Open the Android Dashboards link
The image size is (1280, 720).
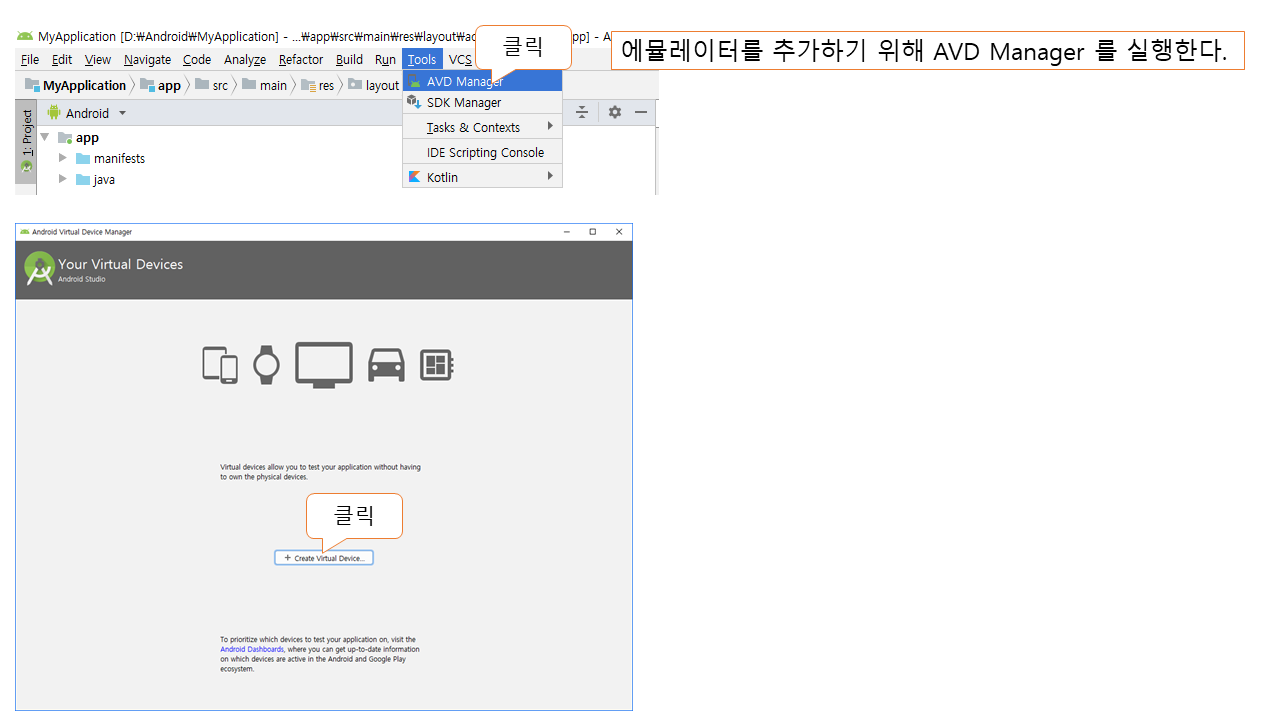pos(252,649)
